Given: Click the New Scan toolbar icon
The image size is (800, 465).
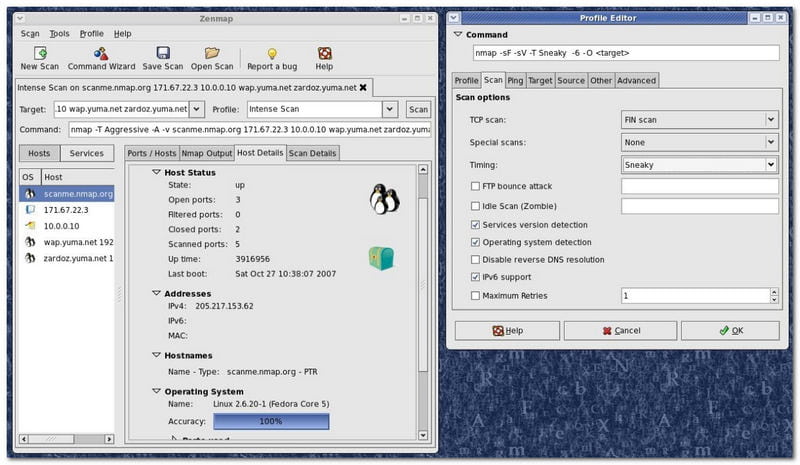Looking at the screenshot, I should (x=40, y=53).
